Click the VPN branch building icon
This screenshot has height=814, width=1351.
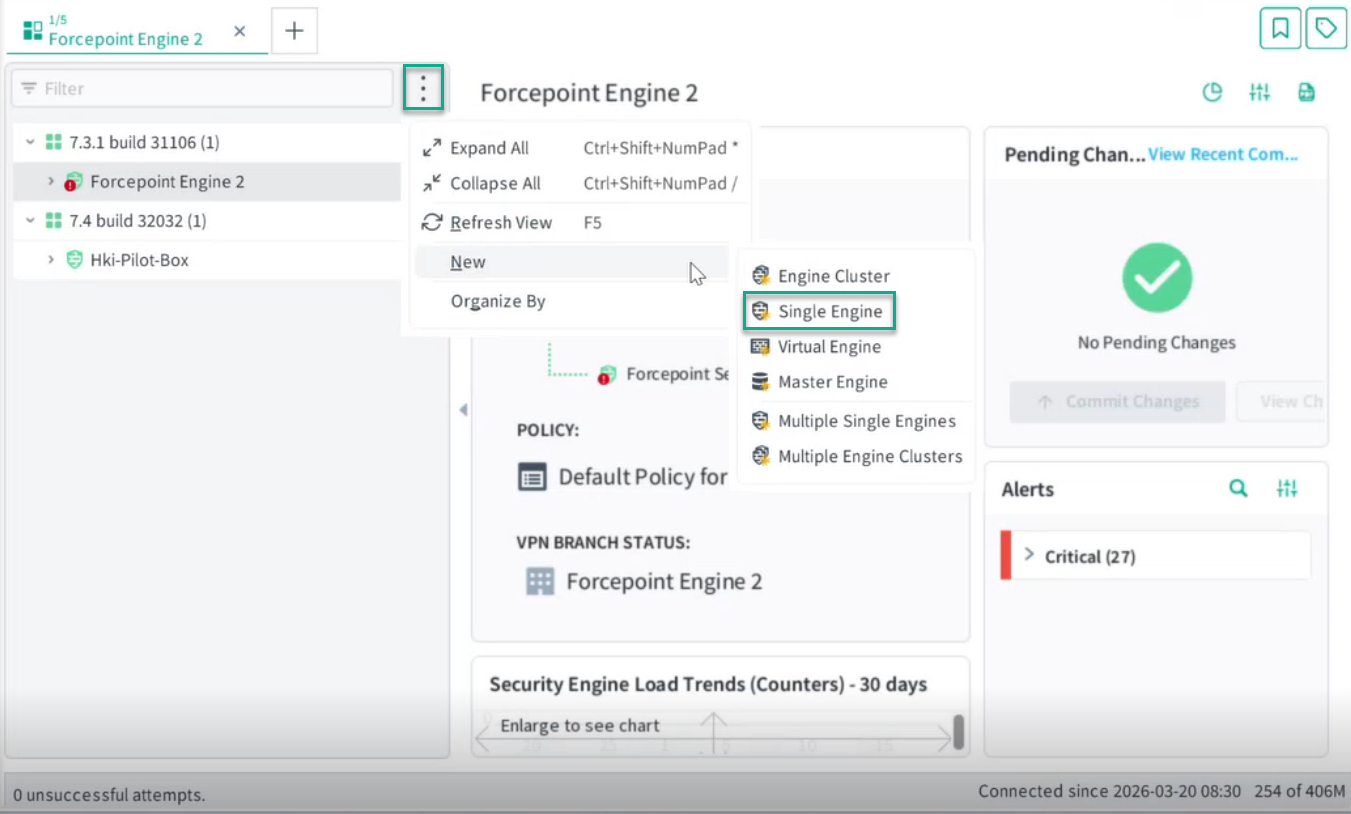[540, 582]
